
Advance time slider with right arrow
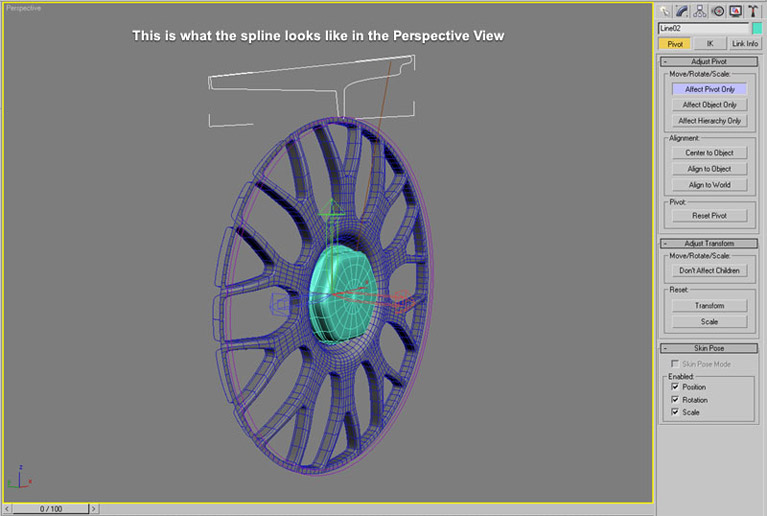[94, 509]
